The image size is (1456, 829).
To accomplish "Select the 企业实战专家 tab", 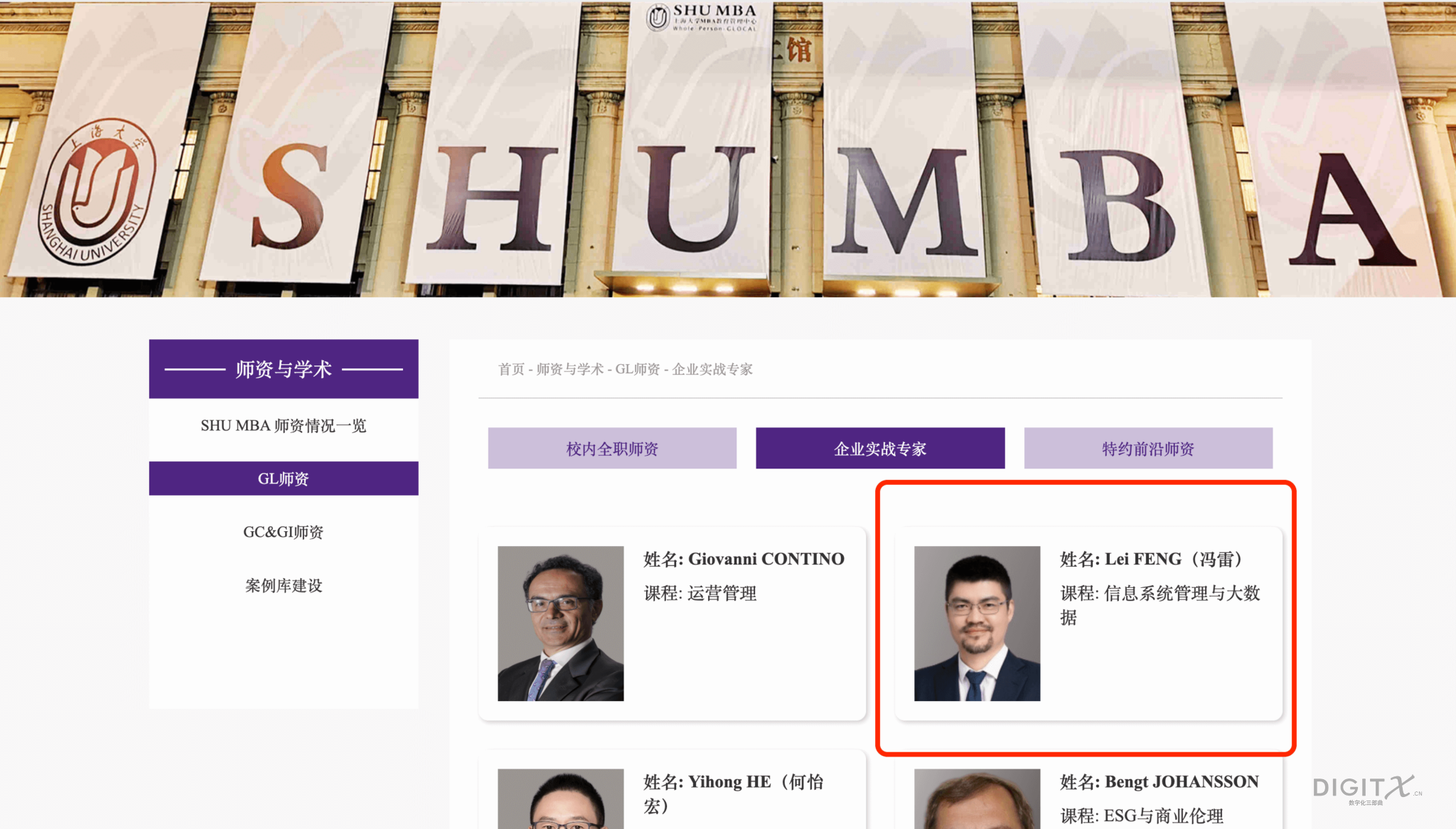I will tap(879, 449).
